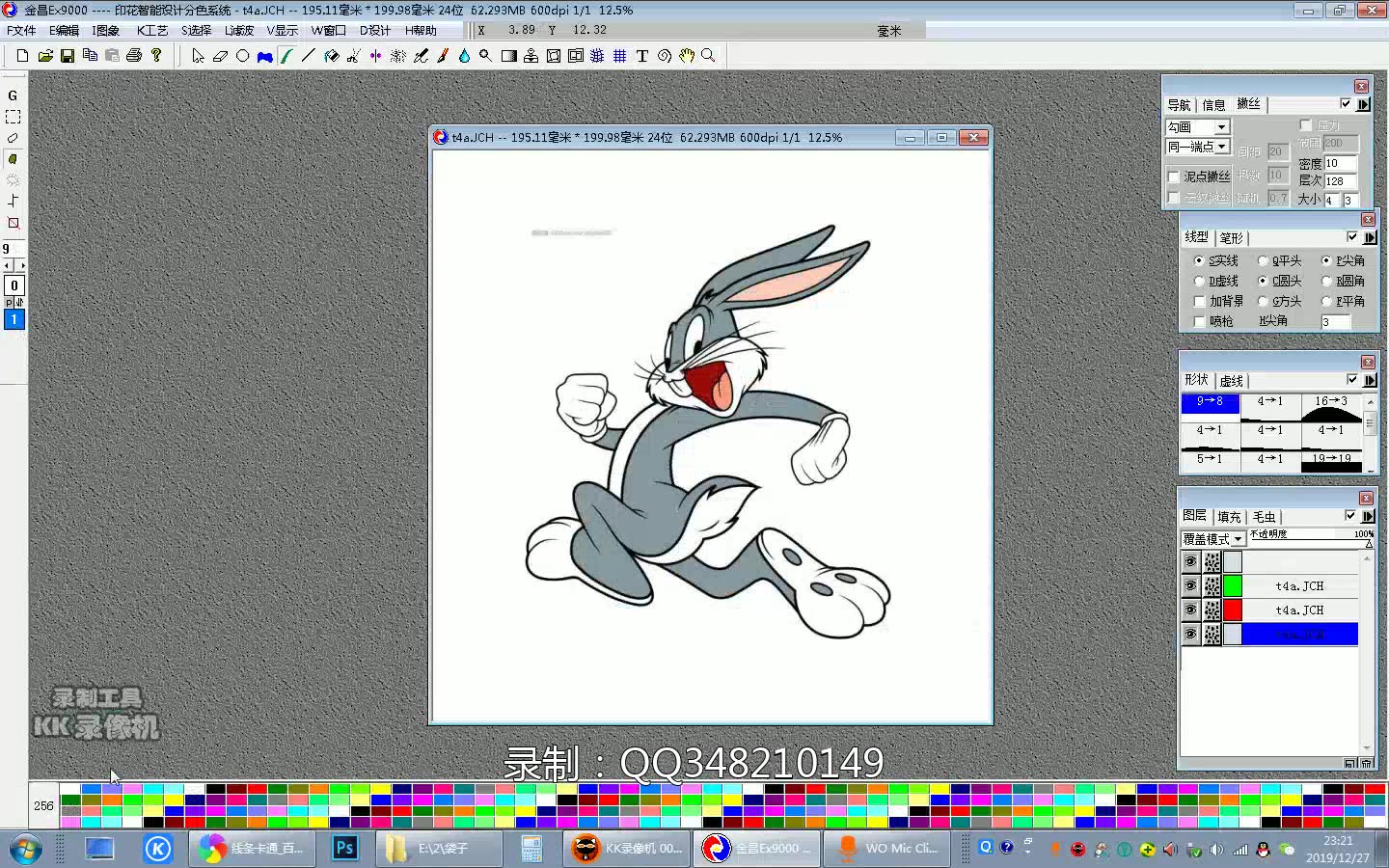Open the I图象 menu

point(105,31)
